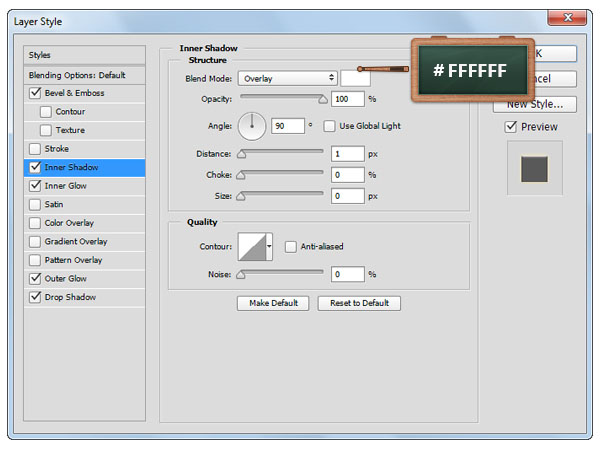
Task: Disable the Drop Shadow checkbox
Action: (36, 297)
